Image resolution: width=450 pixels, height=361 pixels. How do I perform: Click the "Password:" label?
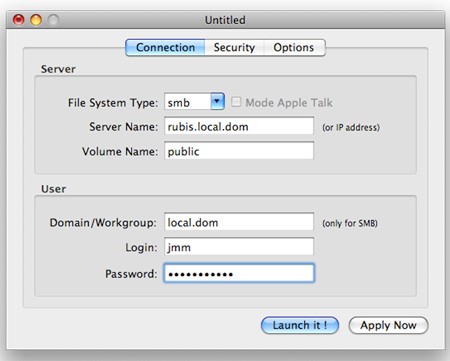(131, 274)
